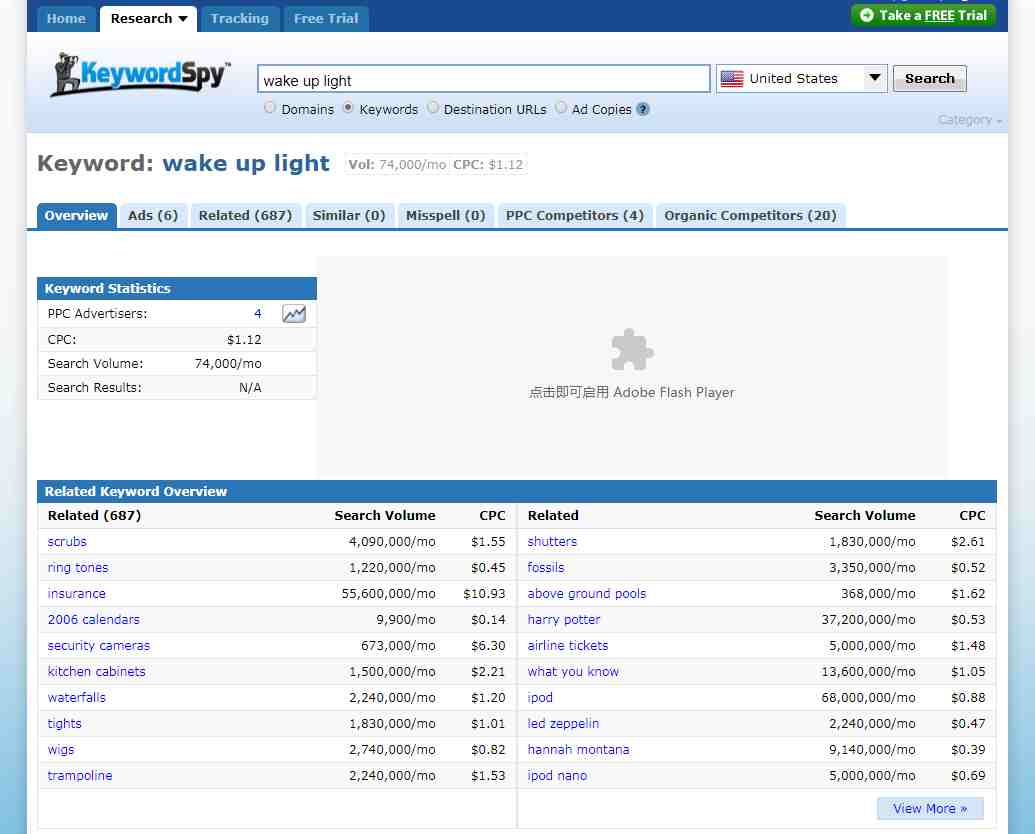The height and width of the screenshot is (834, 1035).
Task: Go to the Home tab
Action: click(x=66, y=18)
